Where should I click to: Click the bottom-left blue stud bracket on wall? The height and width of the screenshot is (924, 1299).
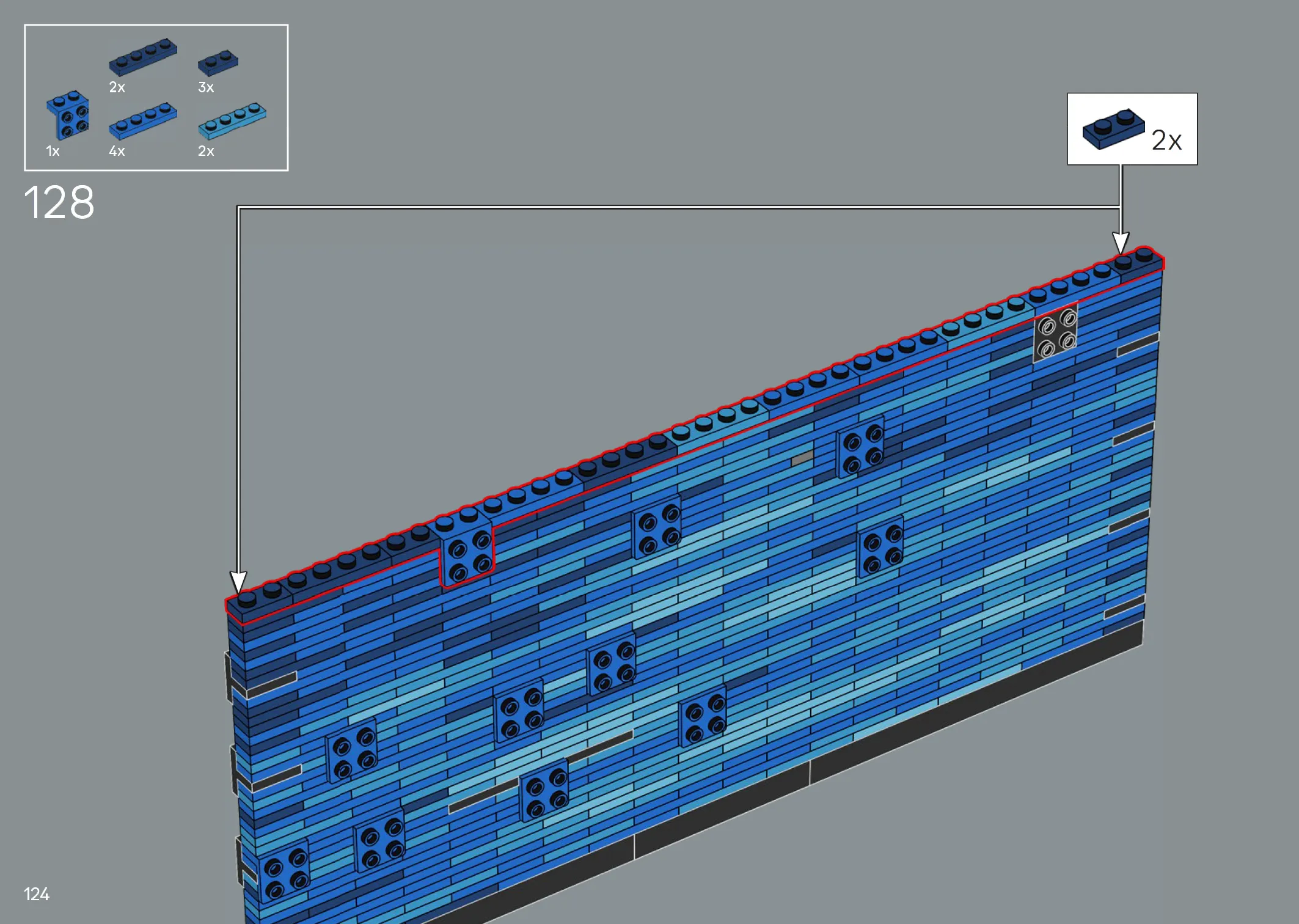pos(284,871)
